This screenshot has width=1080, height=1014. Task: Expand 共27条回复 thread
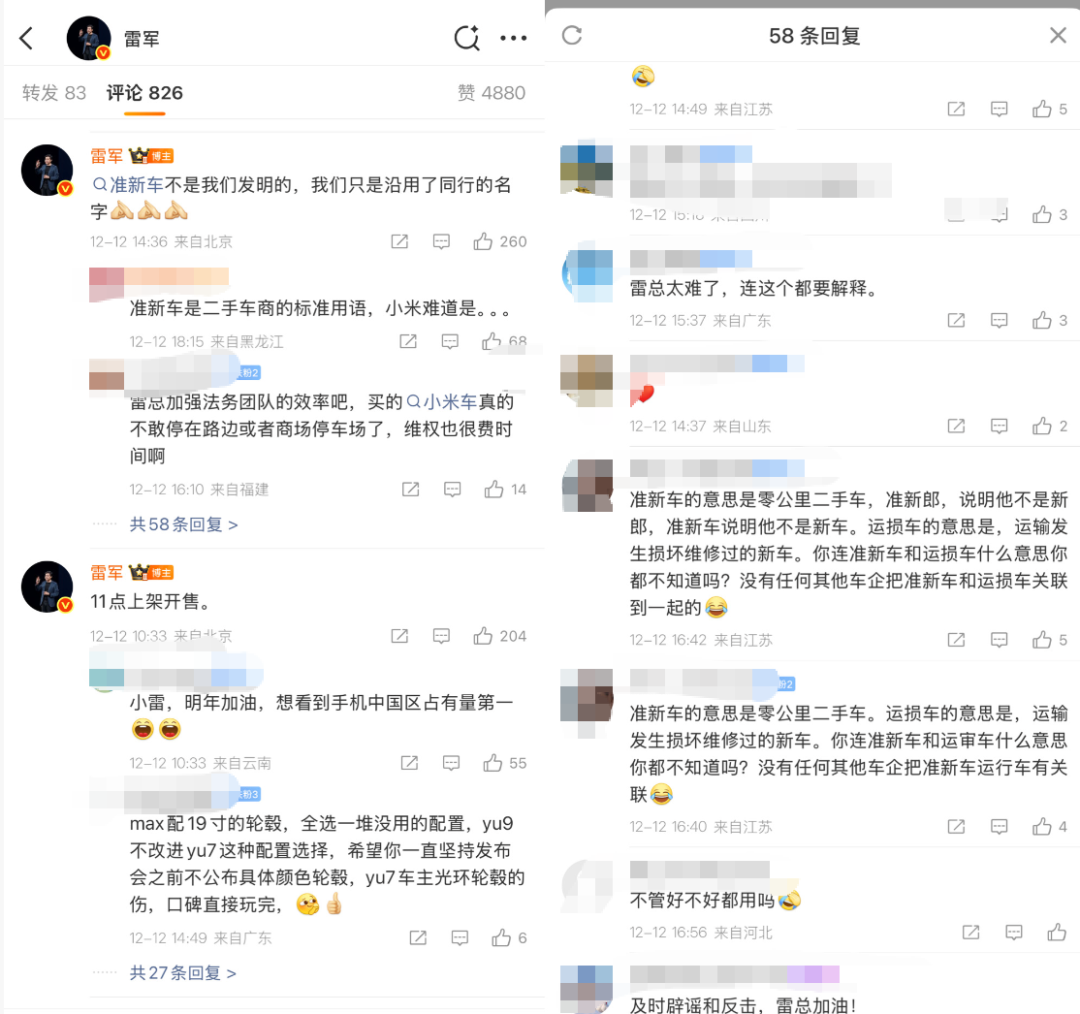[x=183, y=973]
